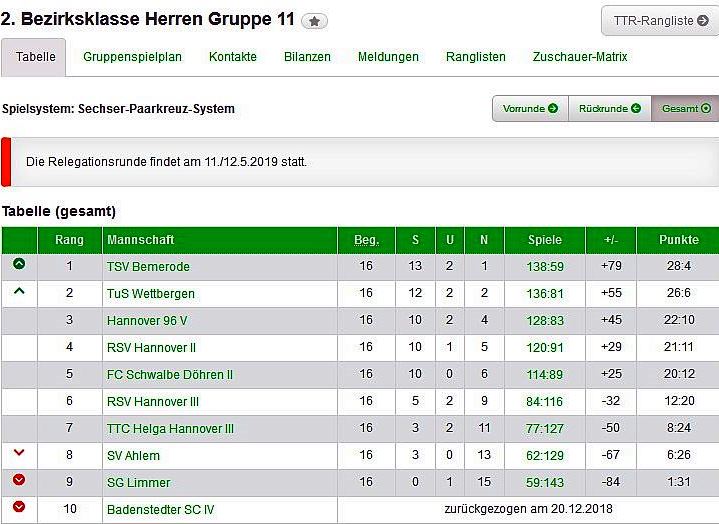Click red relegation icon beside Badenstedter SC IV
The height and width of the screenshot is (524, 719).
[19, 507]
